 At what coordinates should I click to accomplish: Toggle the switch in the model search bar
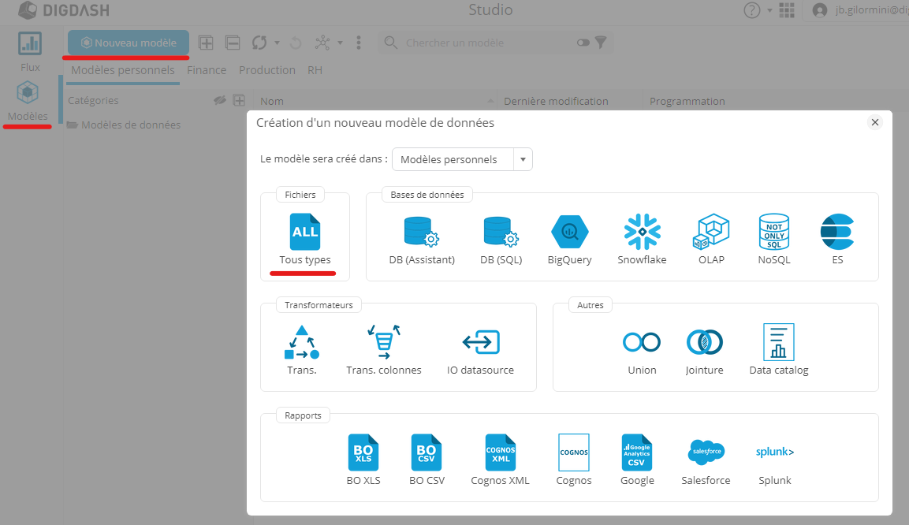[583, 43]
